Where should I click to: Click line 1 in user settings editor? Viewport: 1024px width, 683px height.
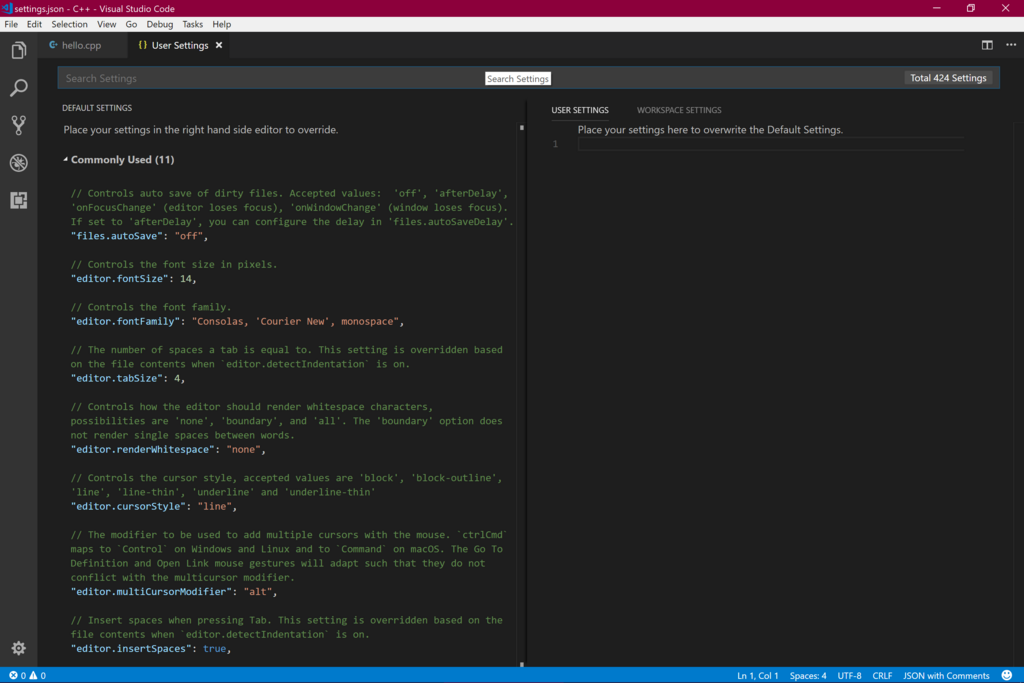tap(771, 144)
